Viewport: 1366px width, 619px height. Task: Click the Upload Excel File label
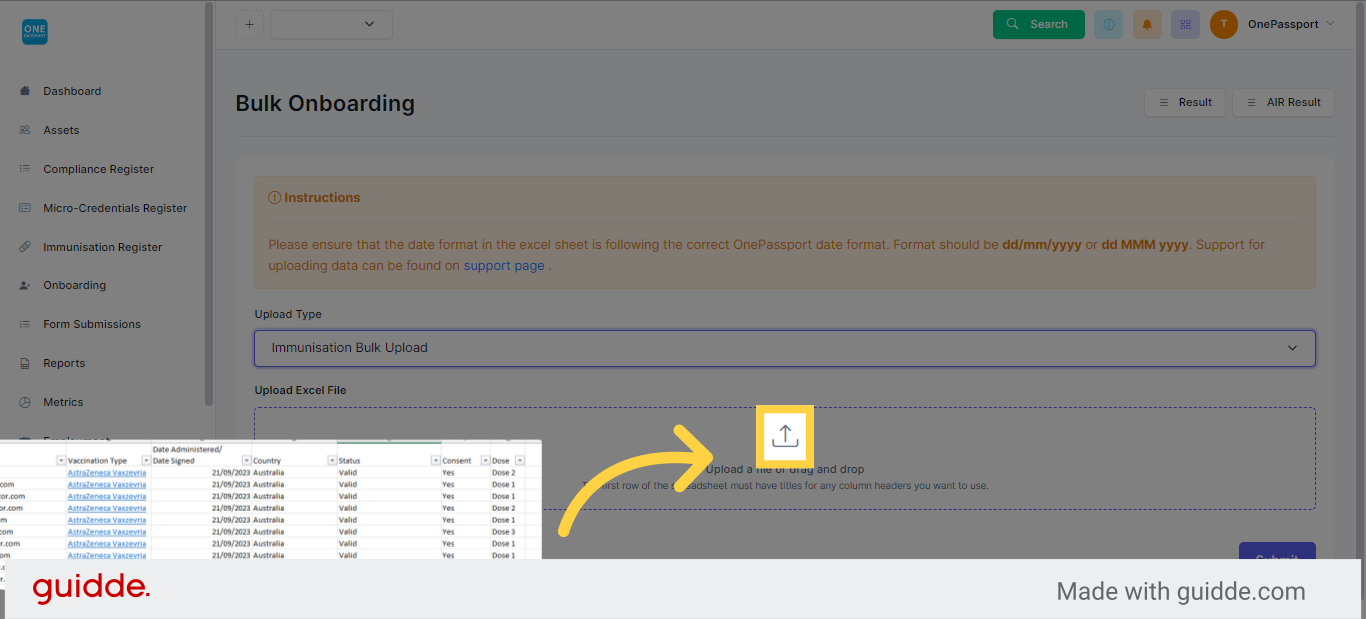click(x=300, y=390)
